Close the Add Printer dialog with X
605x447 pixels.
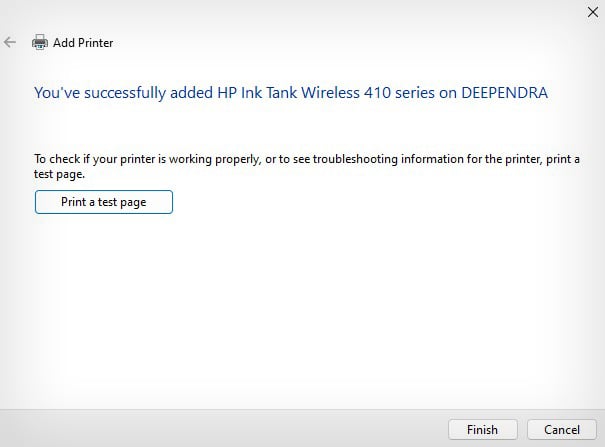[593, 12]
